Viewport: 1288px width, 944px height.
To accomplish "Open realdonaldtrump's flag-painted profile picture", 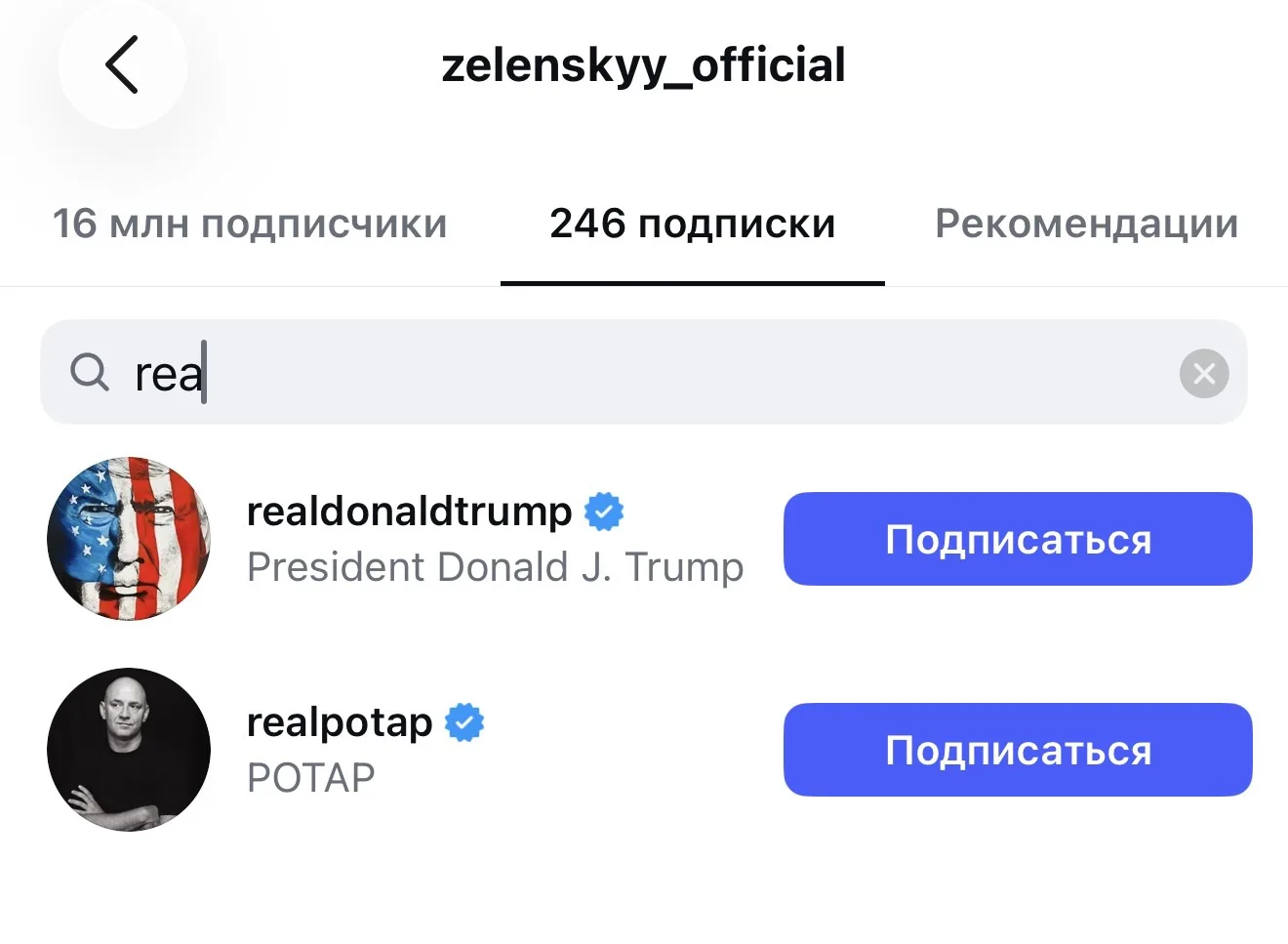I will click(129, 539).
